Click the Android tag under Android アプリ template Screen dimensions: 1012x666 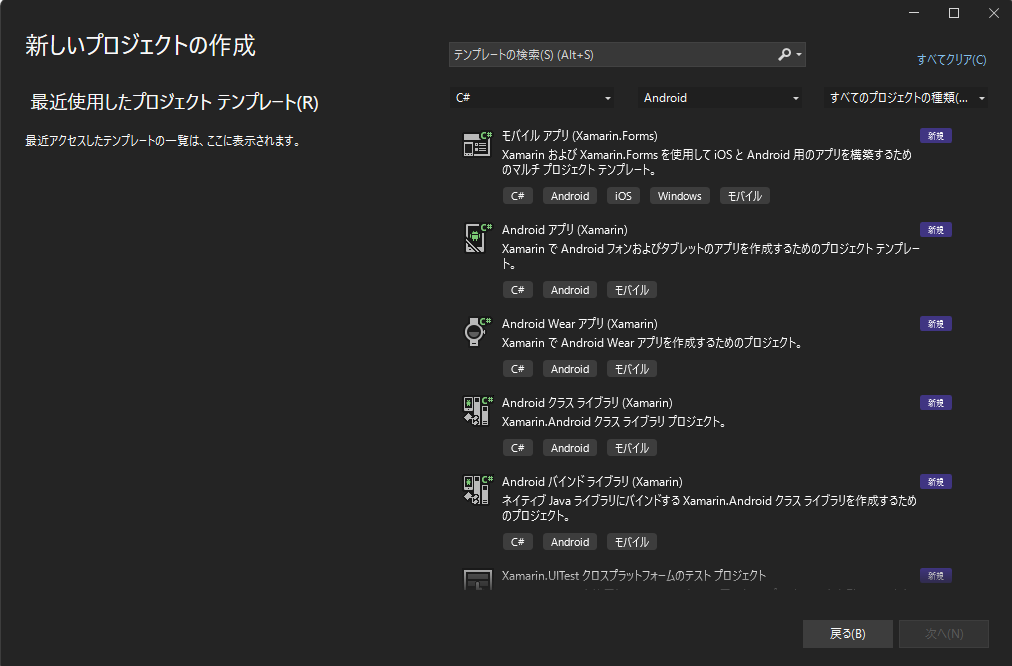[570, 290]
